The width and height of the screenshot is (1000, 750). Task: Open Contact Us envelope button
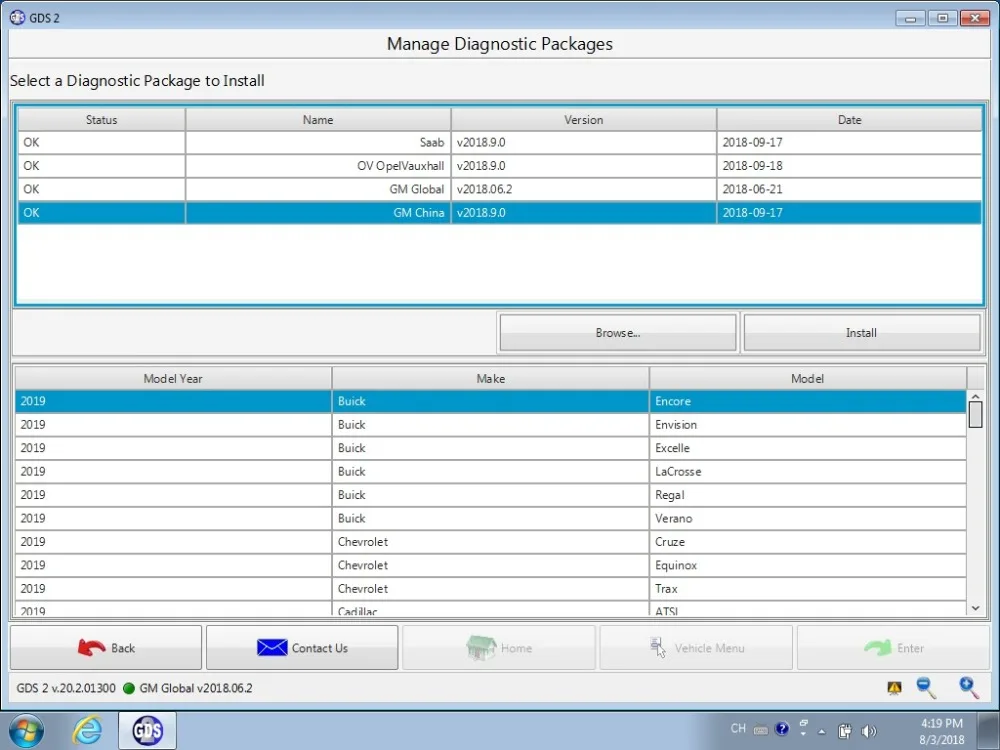click(x=302, y=648)
